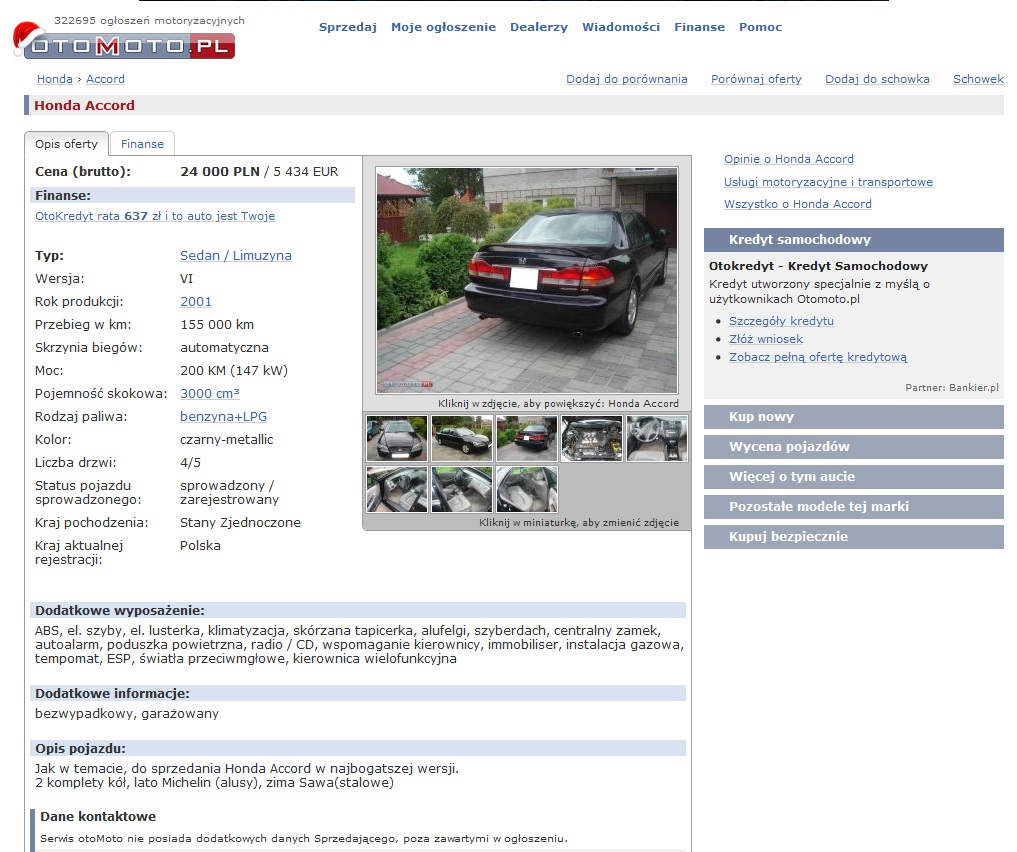Select the third thumbnail with rear lights
This screenshot has height=852, width=1017.
pyautogui.click(x=527, y=438)
